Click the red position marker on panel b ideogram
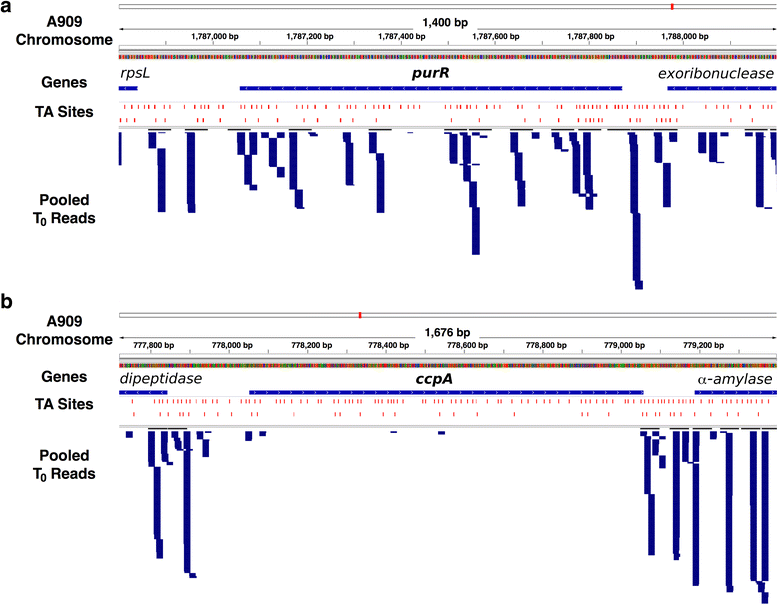 (x=359, y=315)
